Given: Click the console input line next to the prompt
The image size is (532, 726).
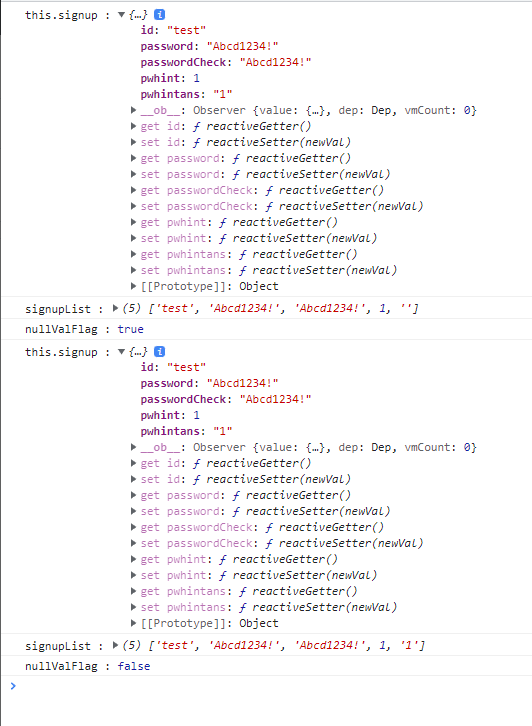Looking at the screenshot, I should [x=275, y=686].
